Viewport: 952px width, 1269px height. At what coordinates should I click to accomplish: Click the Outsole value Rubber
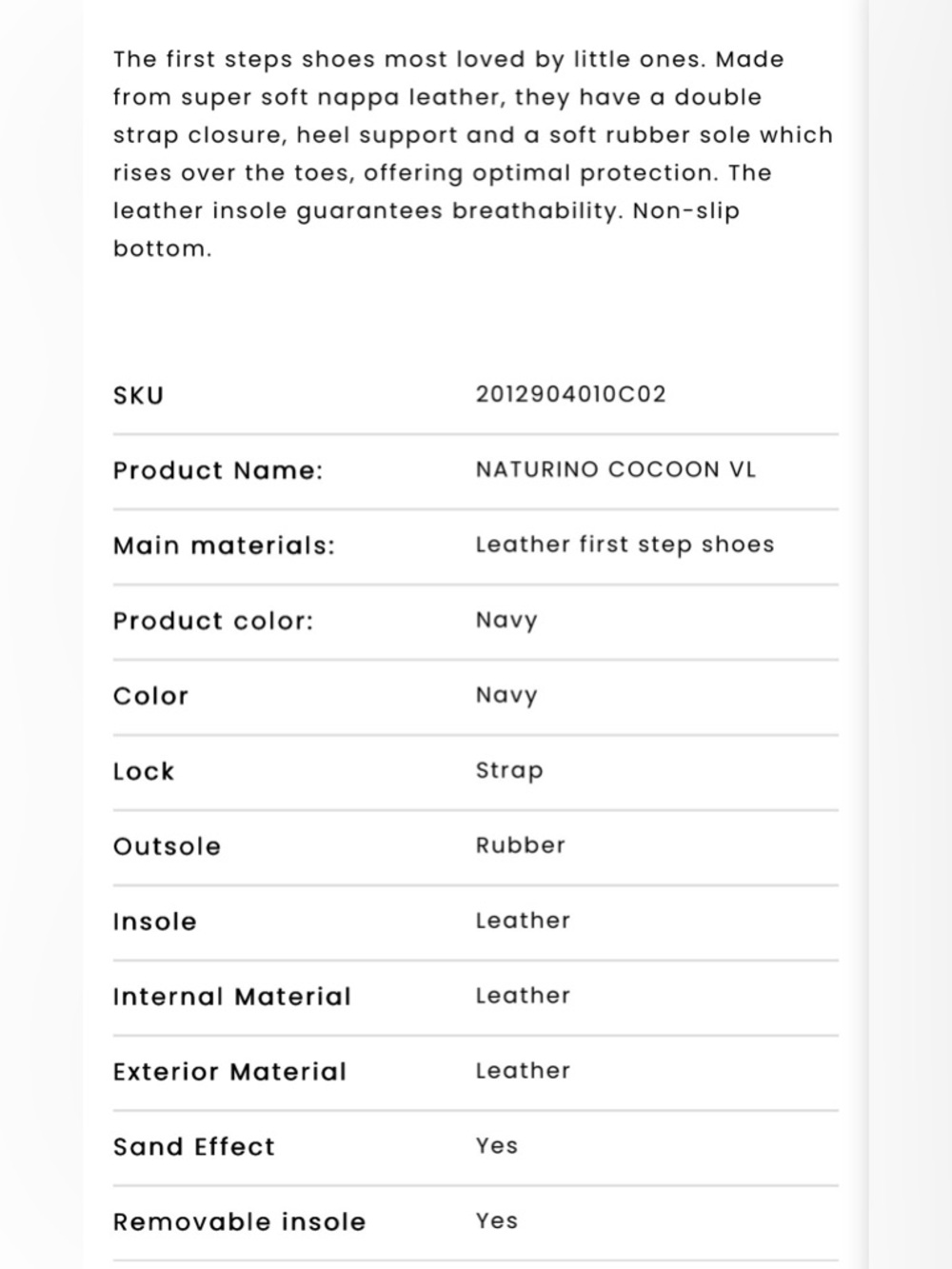(520, 845)
